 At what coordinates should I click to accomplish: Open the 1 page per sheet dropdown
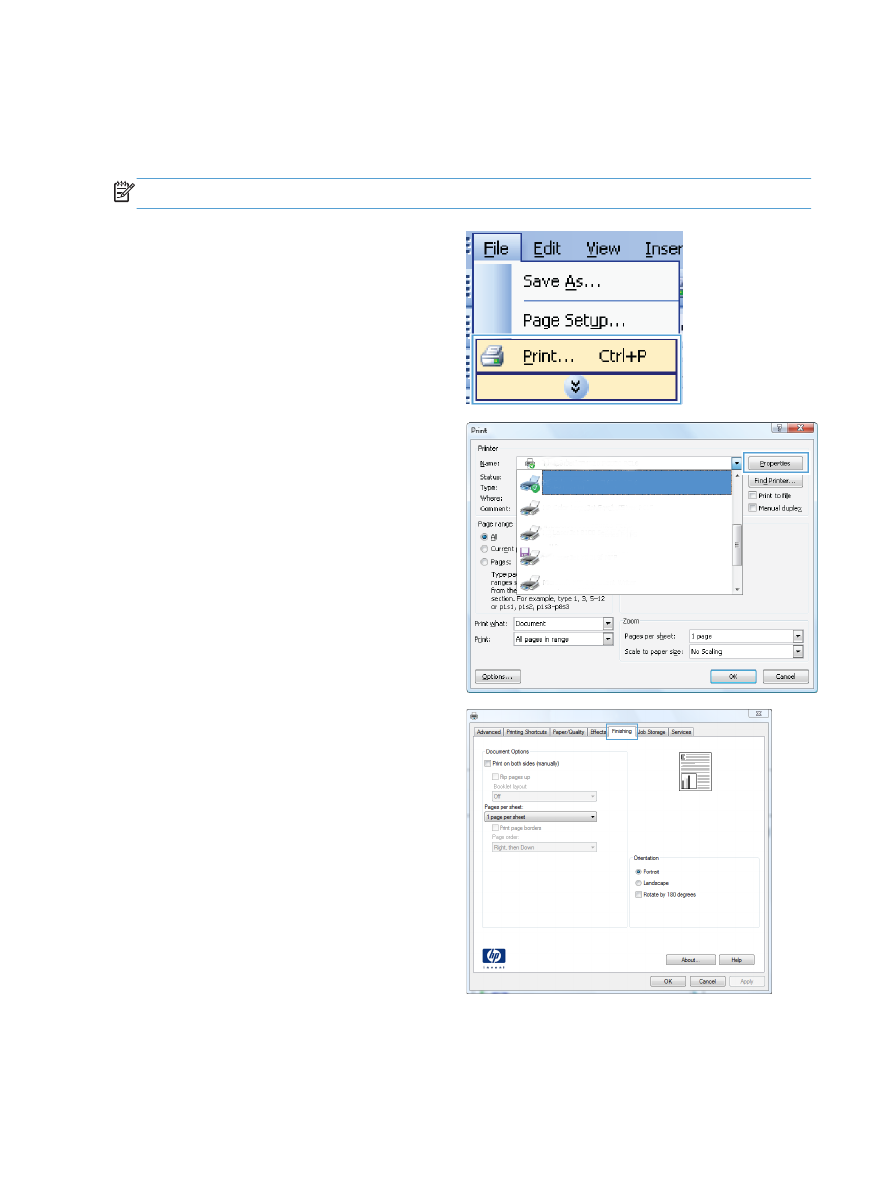pyautogui.click(x=541, y=817)
